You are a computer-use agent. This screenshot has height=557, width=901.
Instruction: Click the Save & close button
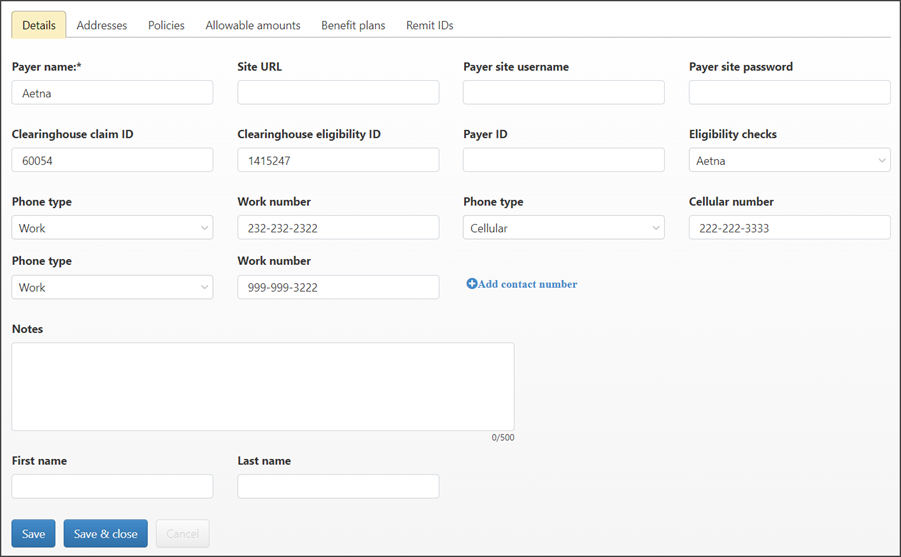(106, 533)
